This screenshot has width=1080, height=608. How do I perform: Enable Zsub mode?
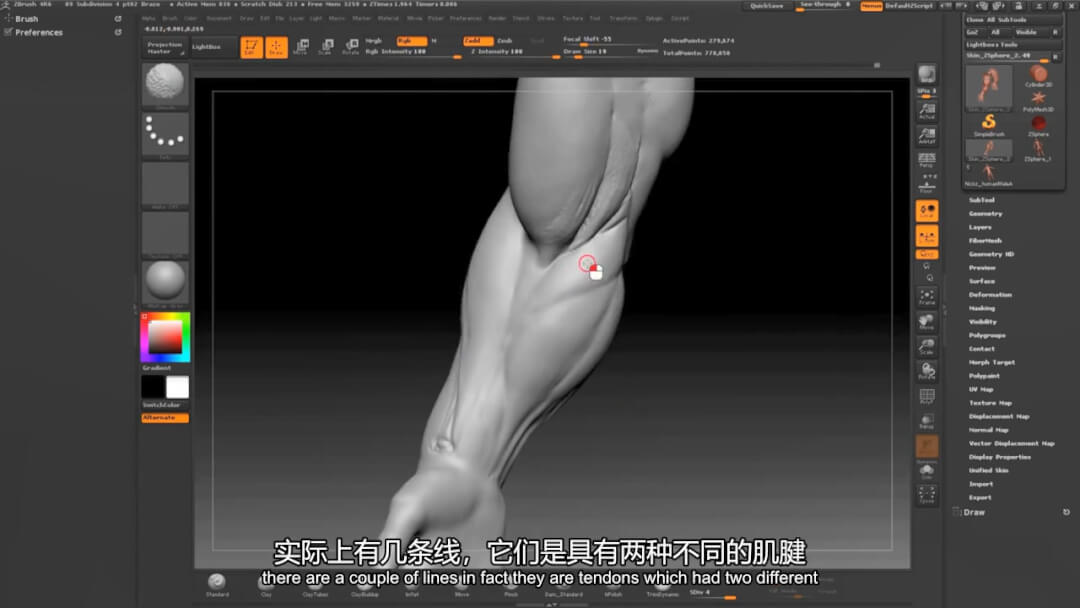pyautogui.click(x=505, y=41)
